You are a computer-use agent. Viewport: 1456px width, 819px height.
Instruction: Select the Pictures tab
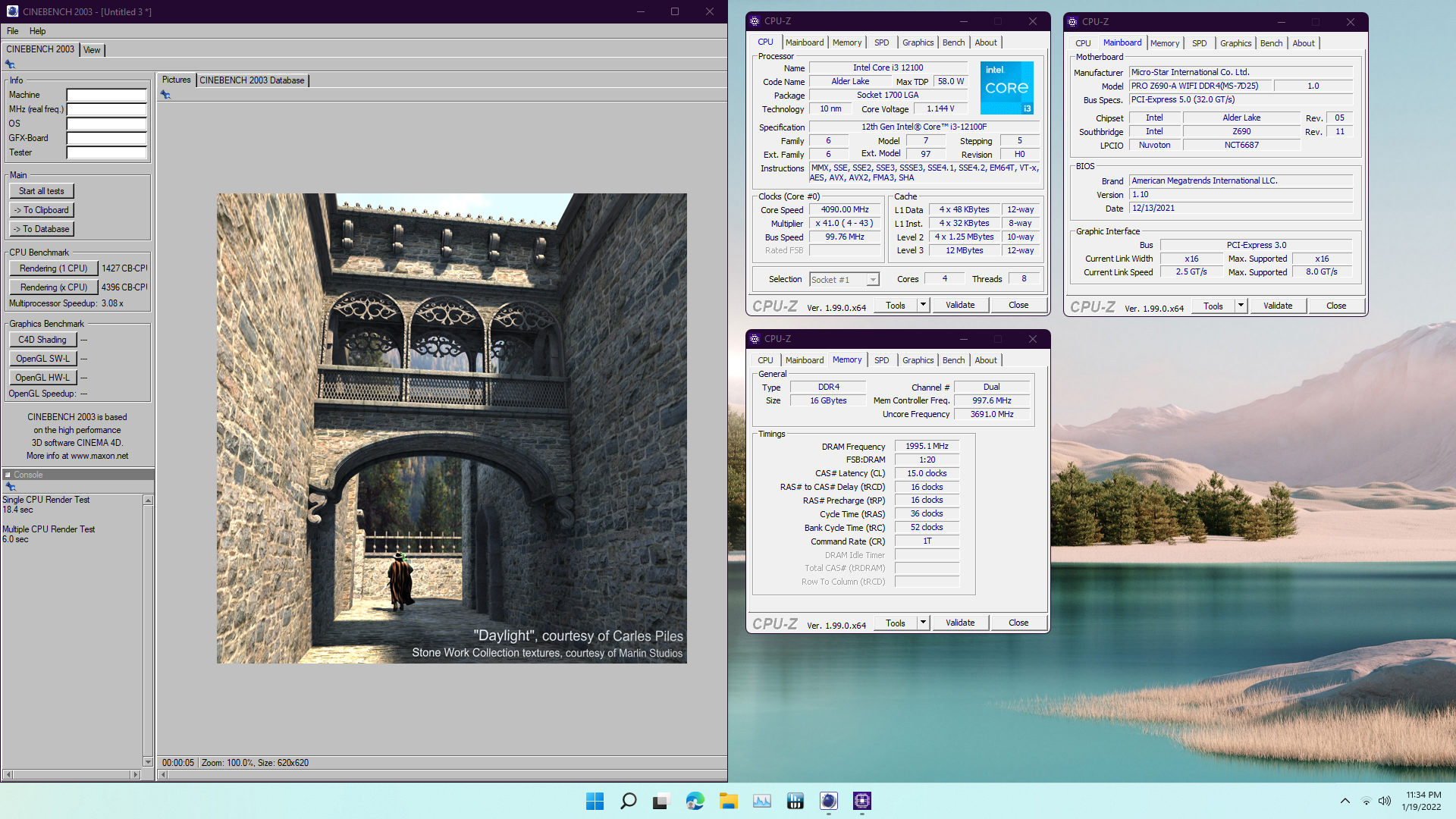tap(176, 80)
